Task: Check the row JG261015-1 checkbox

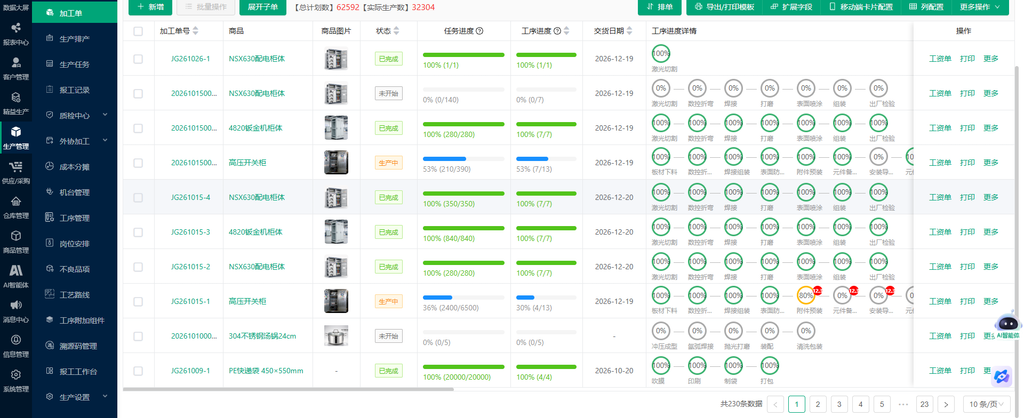Action: 138,301
